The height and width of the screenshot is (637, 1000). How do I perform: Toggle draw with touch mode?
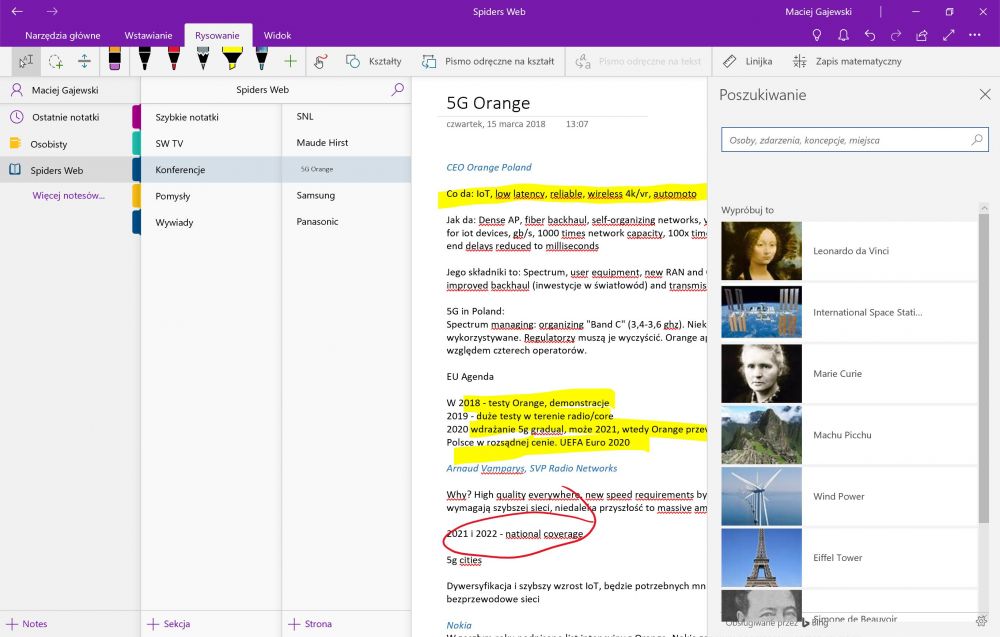point(321,61)
